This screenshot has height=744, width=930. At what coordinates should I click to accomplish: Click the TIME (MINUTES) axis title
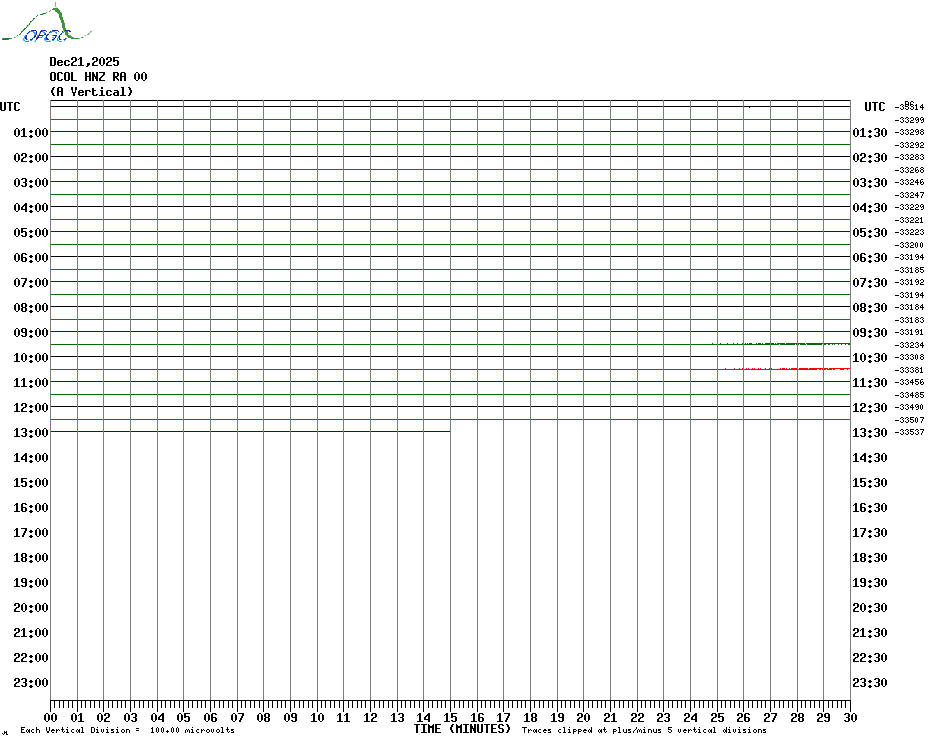point(462,729)
